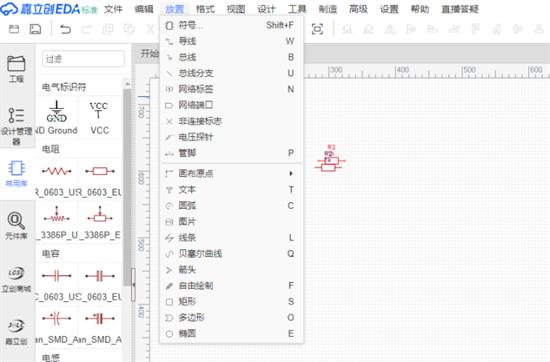Click the panel collapse handle
This screenshot has width=550, height=362.
click(x=133, y=285)
